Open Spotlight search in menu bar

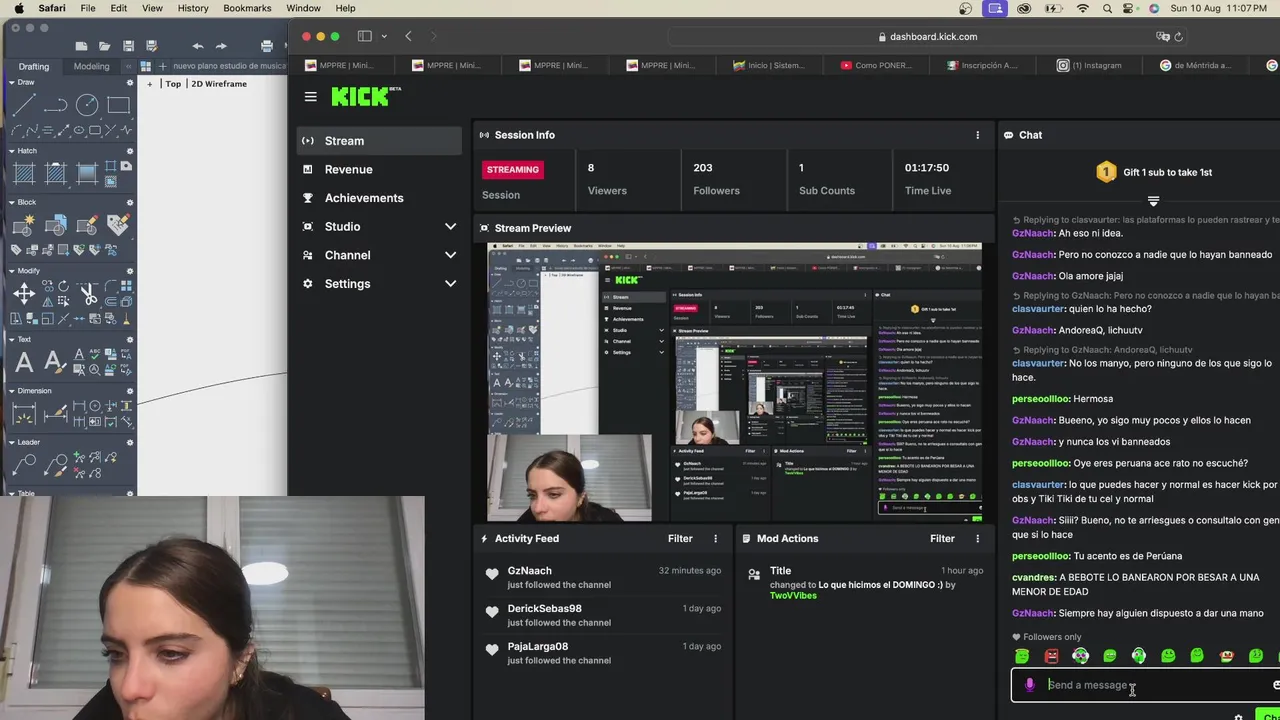1107,8
